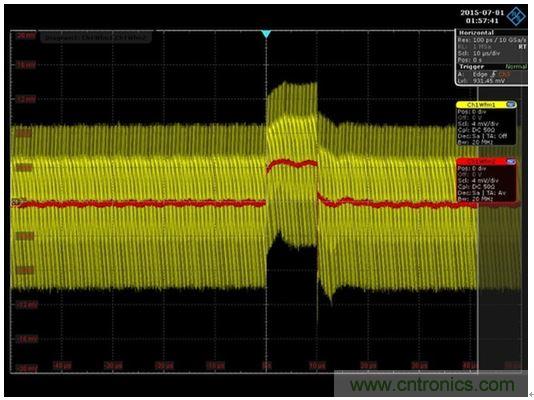Click horizontal Scl 10 µs/div setting
Screen dimensions: 534x400
476,53
